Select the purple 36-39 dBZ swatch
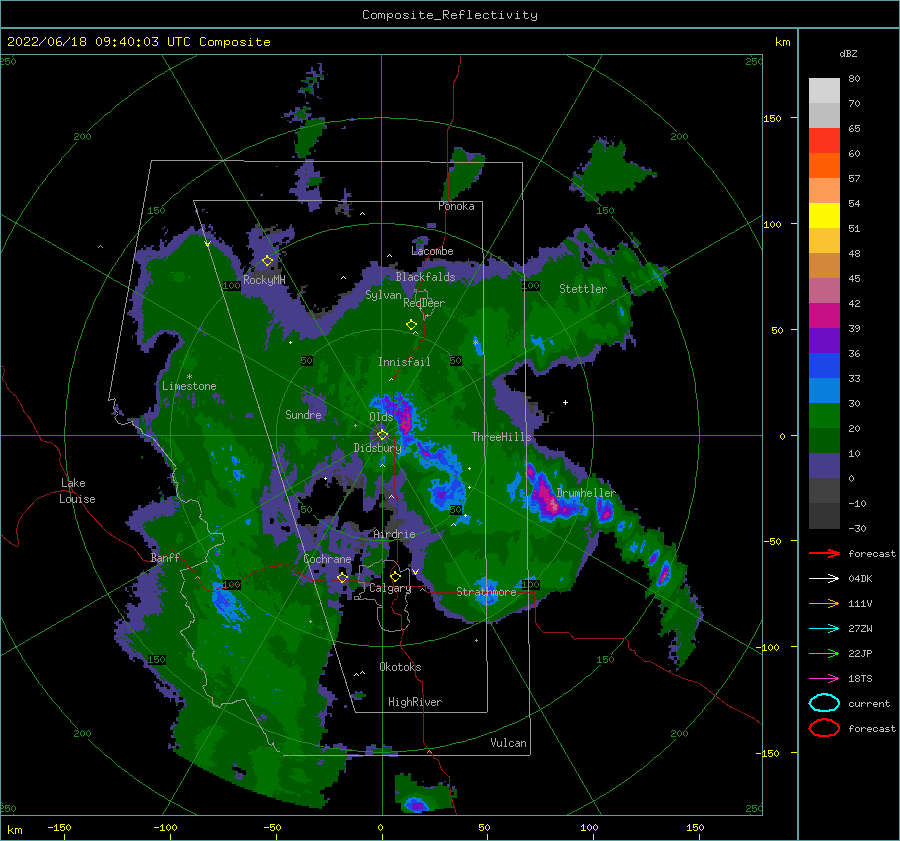 (824, 341)
